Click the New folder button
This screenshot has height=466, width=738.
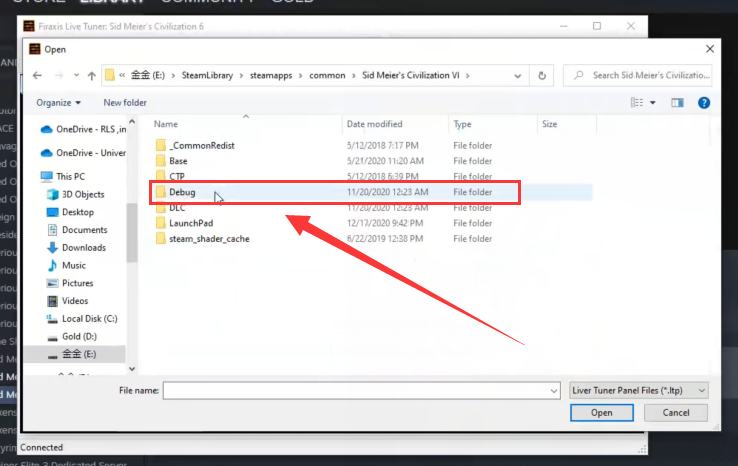125,103
